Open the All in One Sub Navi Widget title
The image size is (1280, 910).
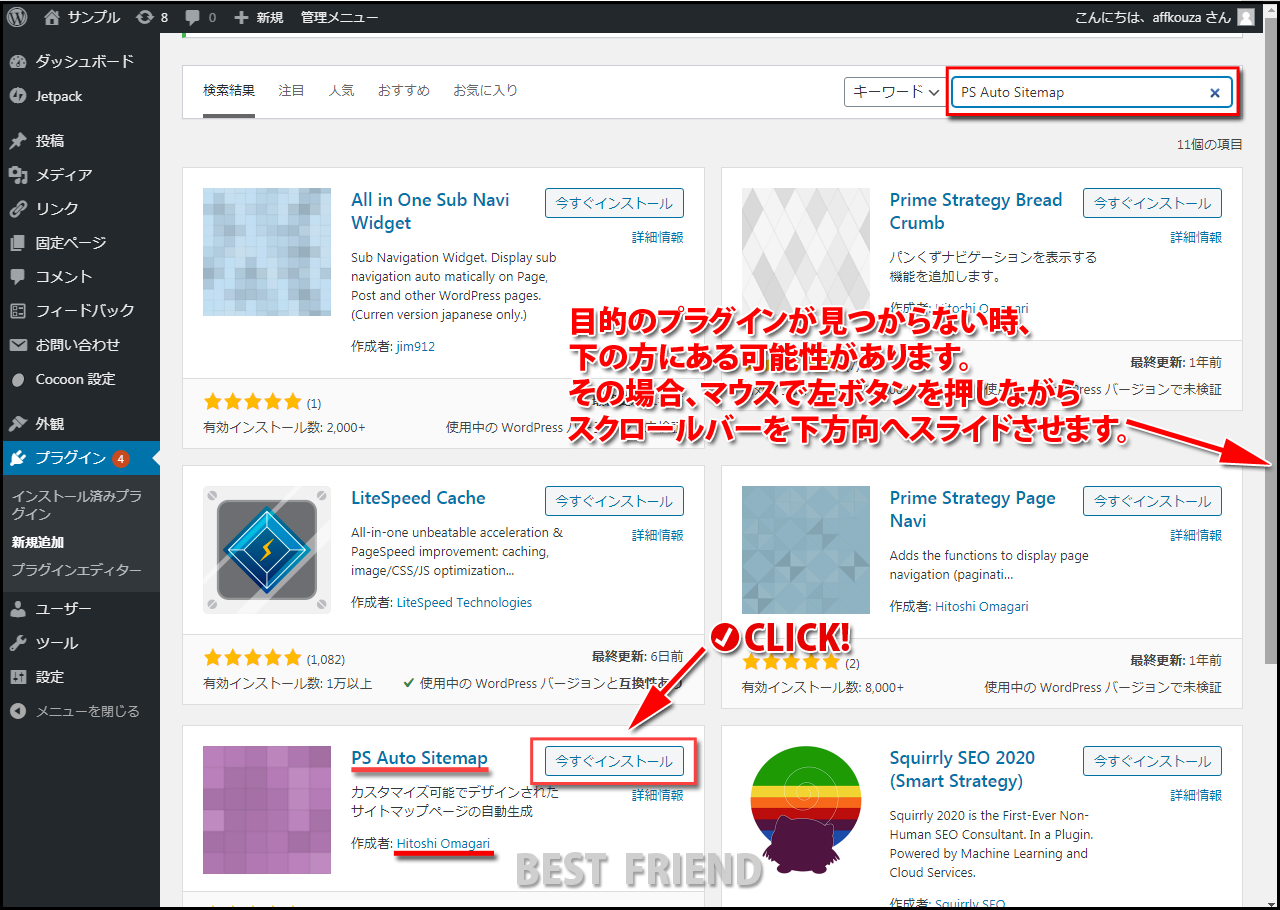point(430,211)
